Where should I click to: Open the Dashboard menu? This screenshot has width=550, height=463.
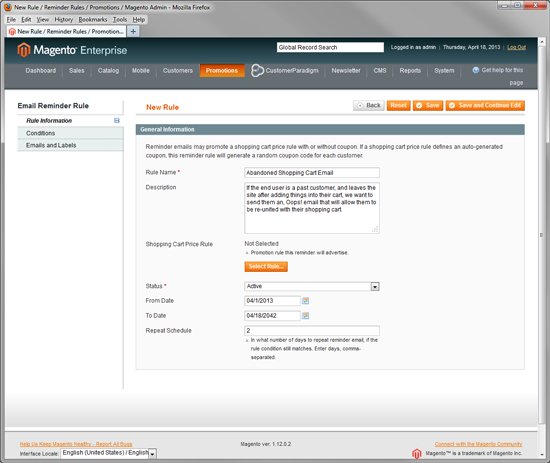point(41,71)
